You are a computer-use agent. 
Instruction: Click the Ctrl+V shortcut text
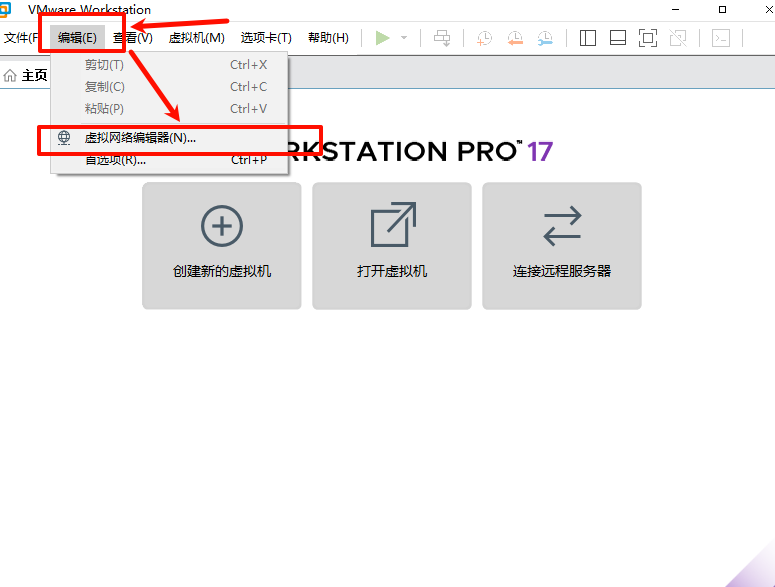249,108
